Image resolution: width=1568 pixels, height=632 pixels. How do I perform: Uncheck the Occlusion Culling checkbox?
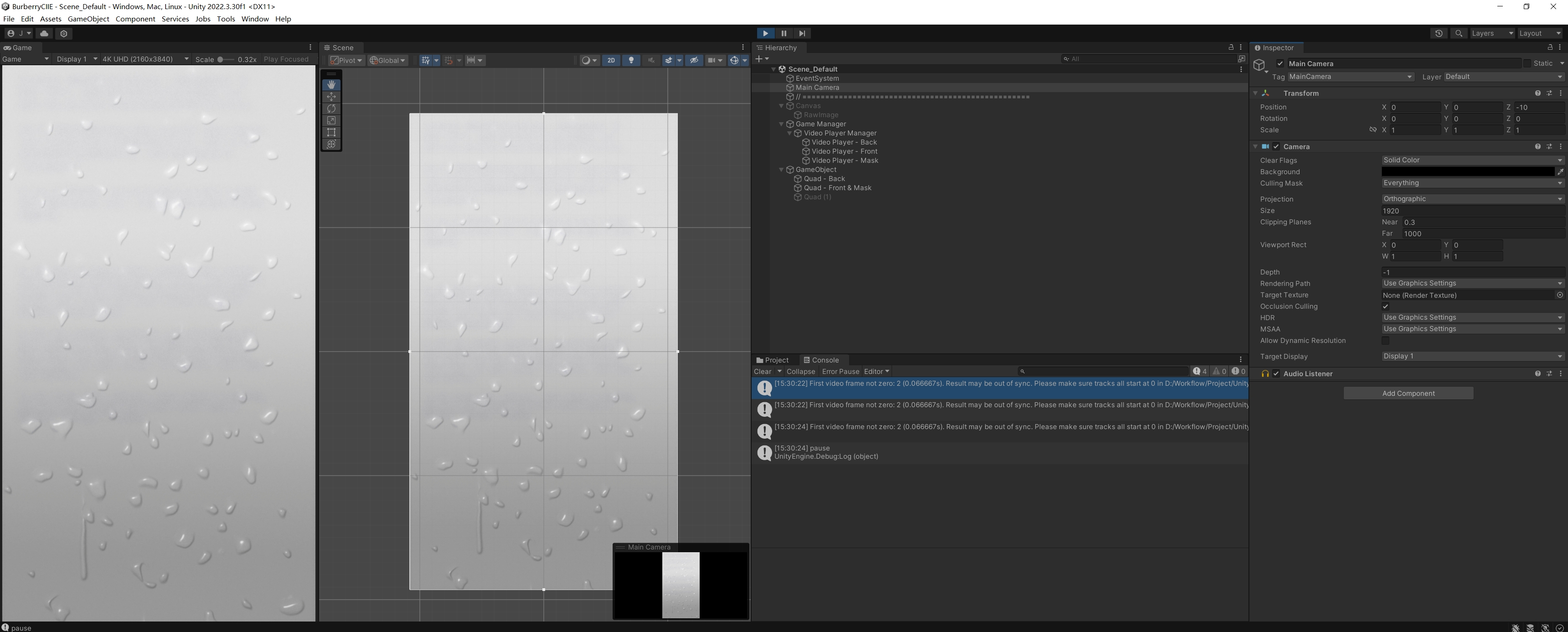[1385, 306]
